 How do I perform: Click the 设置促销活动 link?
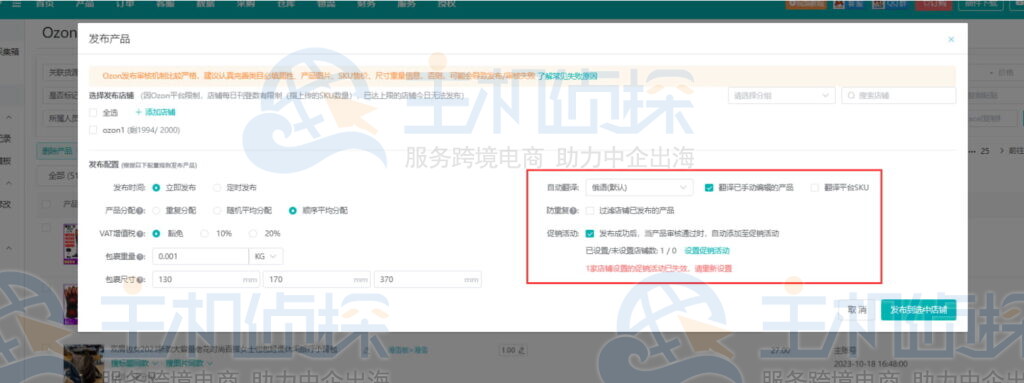tap(707, 250)
